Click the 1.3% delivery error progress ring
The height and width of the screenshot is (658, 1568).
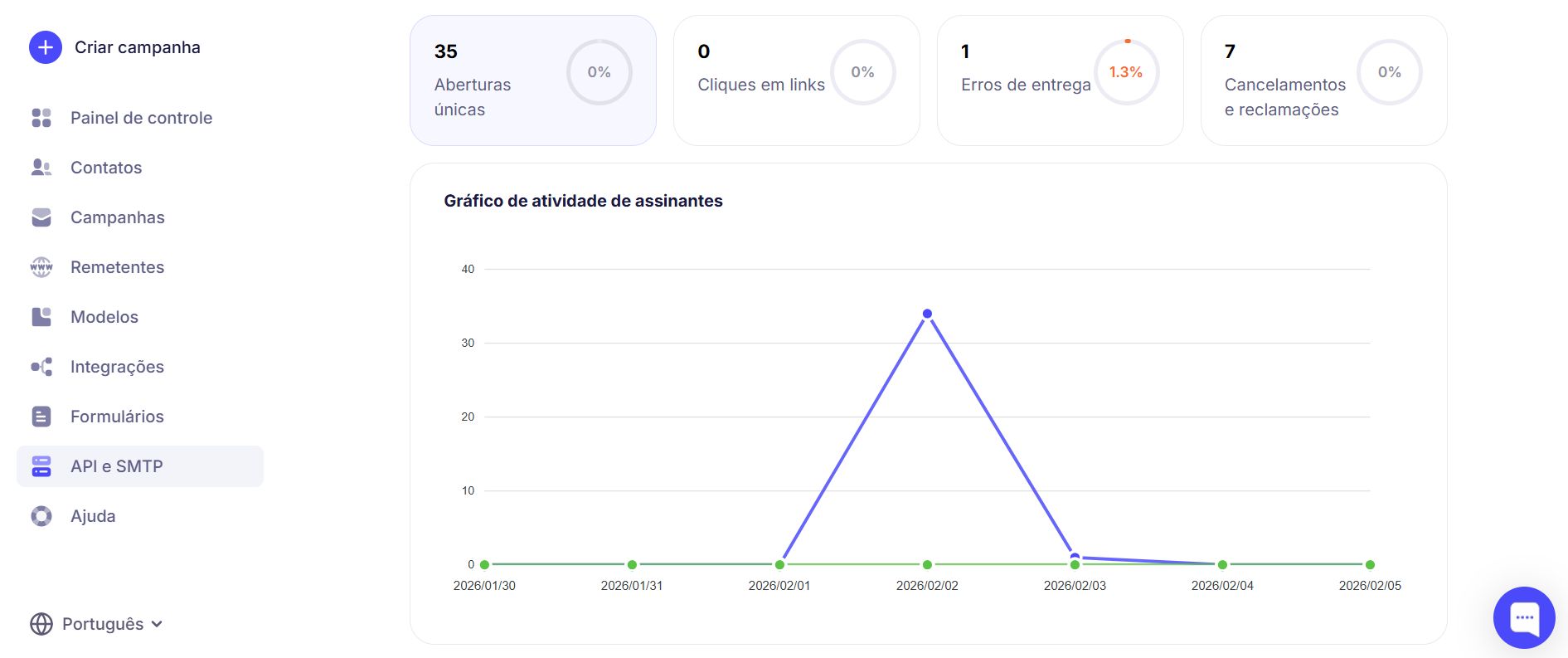coord(1126,72)
